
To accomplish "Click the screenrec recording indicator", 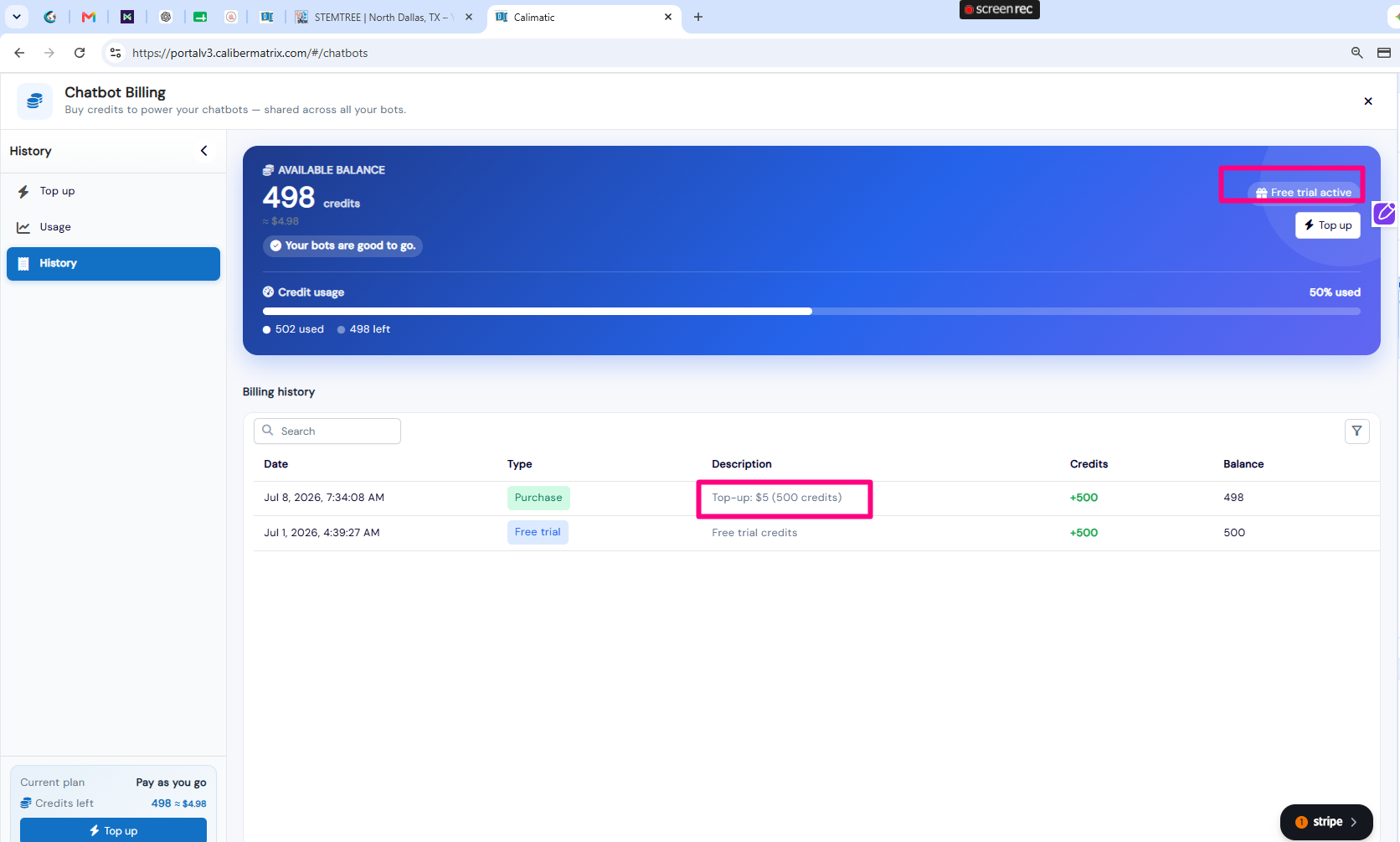I will click(x=999, y=9).
